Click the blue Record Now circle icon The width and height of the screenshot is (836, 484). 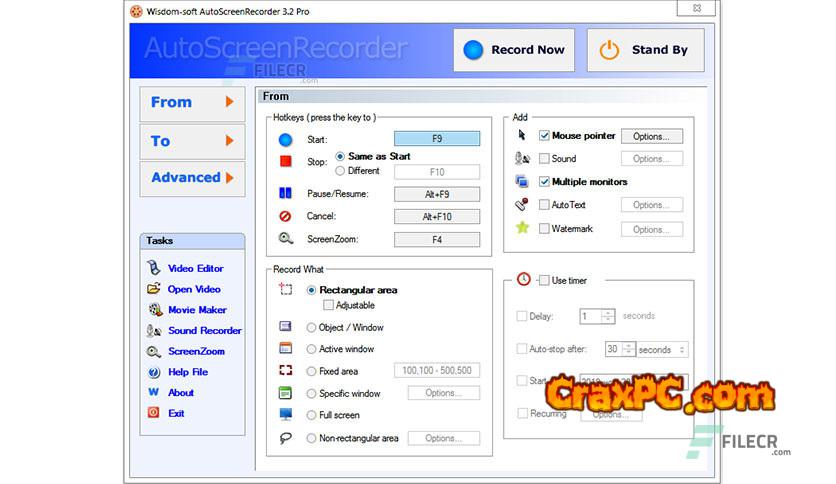click(473, 50)
